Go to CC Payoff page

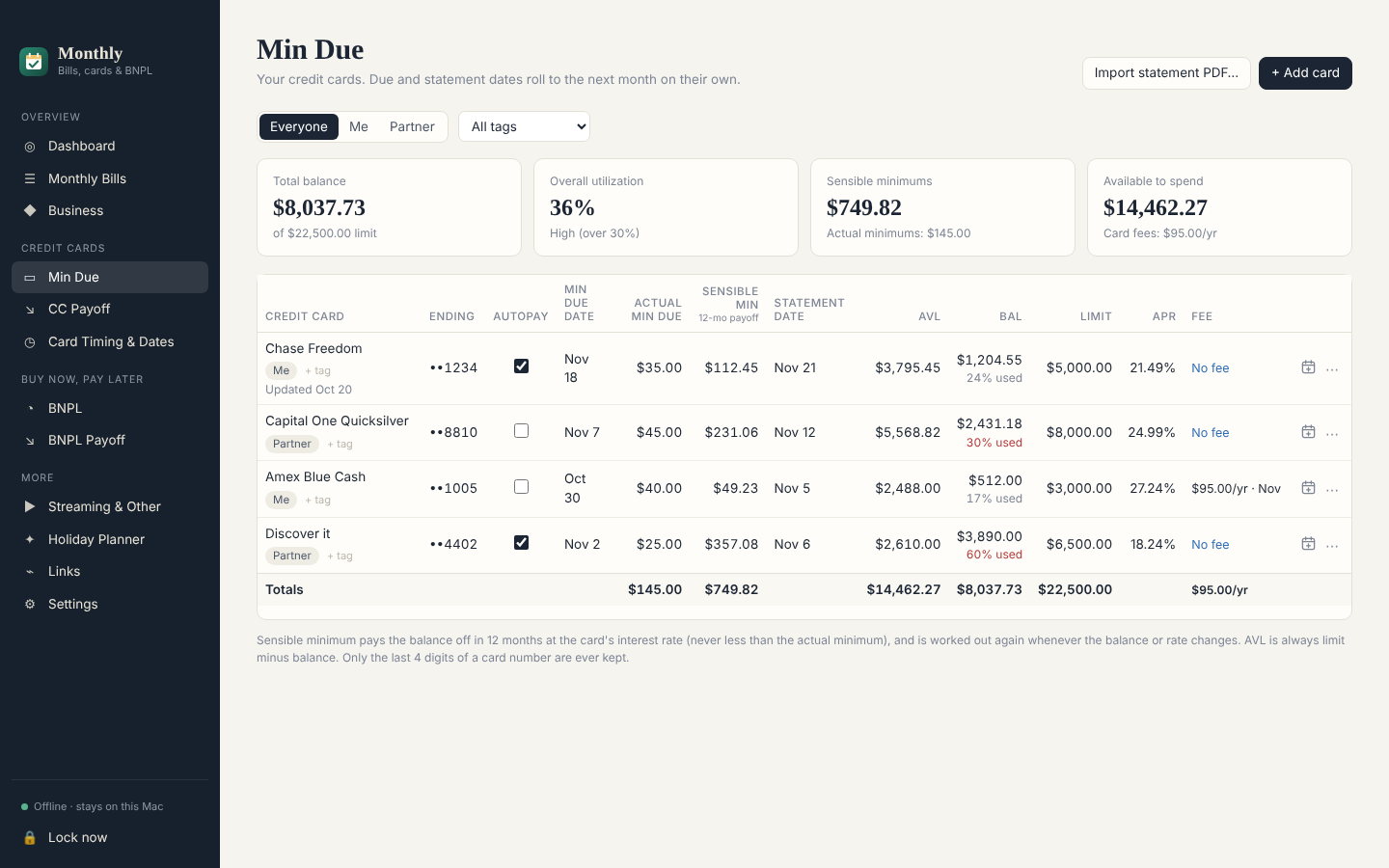pos(110,309)
